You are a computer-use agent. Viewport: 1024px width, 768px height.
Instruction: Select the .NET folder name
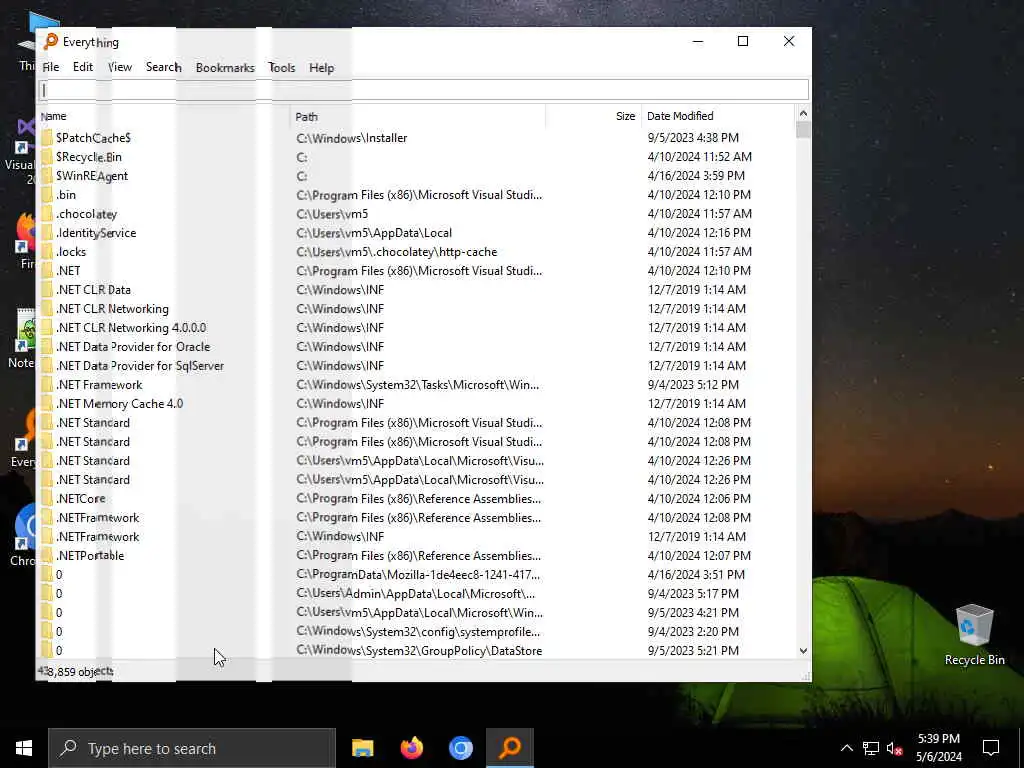pos(68,270)
